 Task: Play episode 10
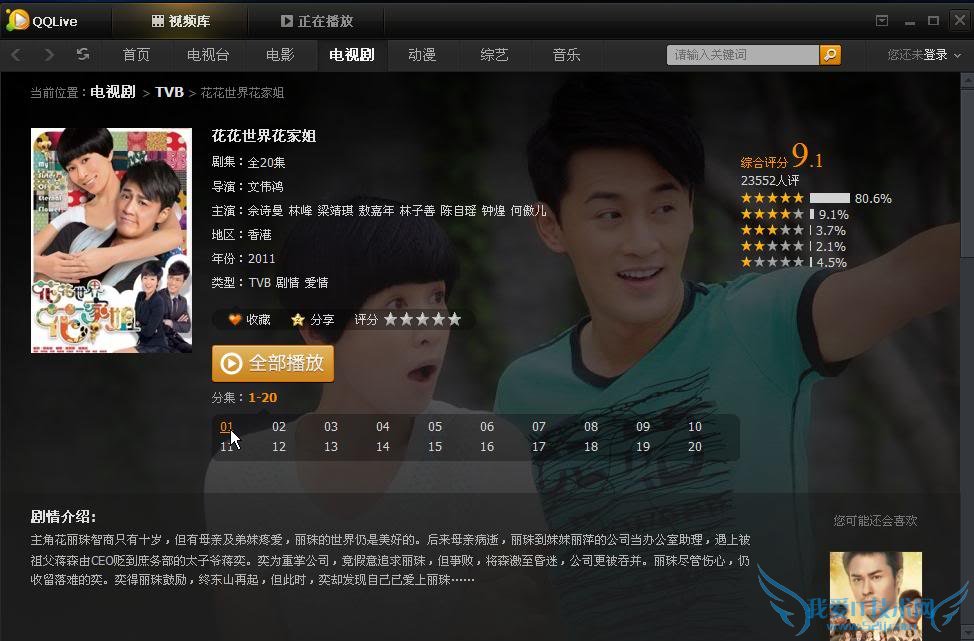click(694, 427)
